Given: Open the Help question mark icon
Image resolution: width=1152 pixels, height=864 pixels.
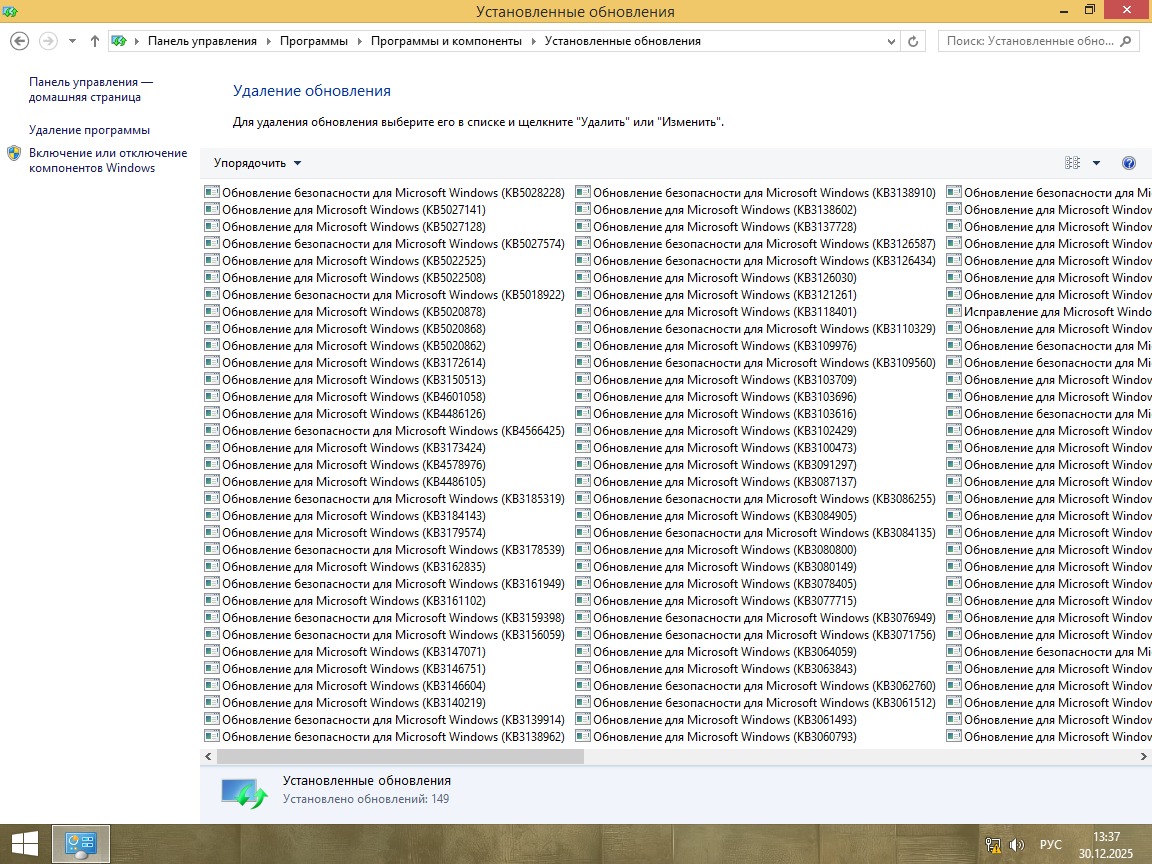Looking at the screenshot, I should click(x=1129, y=163).
